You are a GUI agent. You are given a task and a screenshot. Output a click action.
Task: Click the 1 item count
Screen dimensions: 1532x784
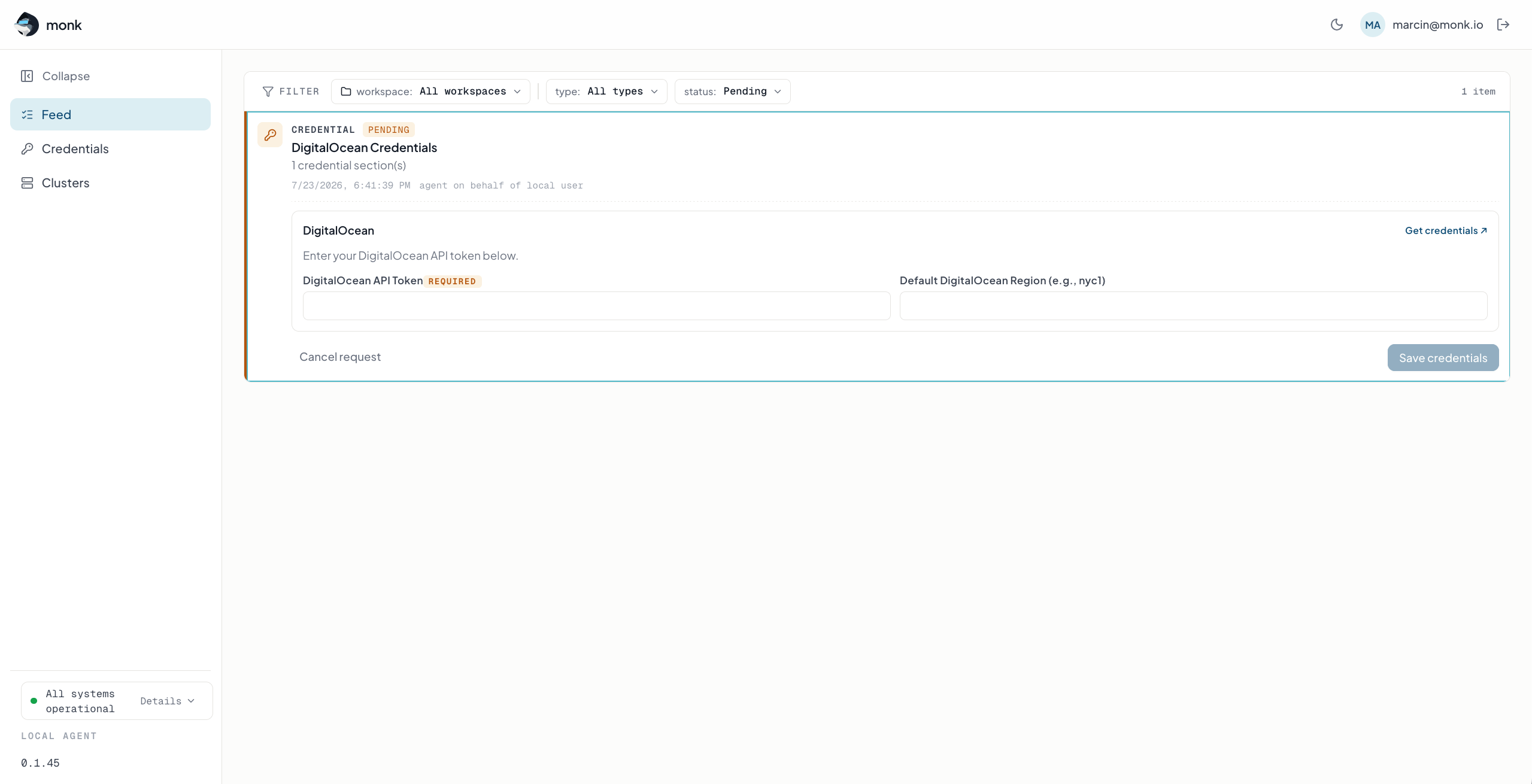pos(1478,92)
